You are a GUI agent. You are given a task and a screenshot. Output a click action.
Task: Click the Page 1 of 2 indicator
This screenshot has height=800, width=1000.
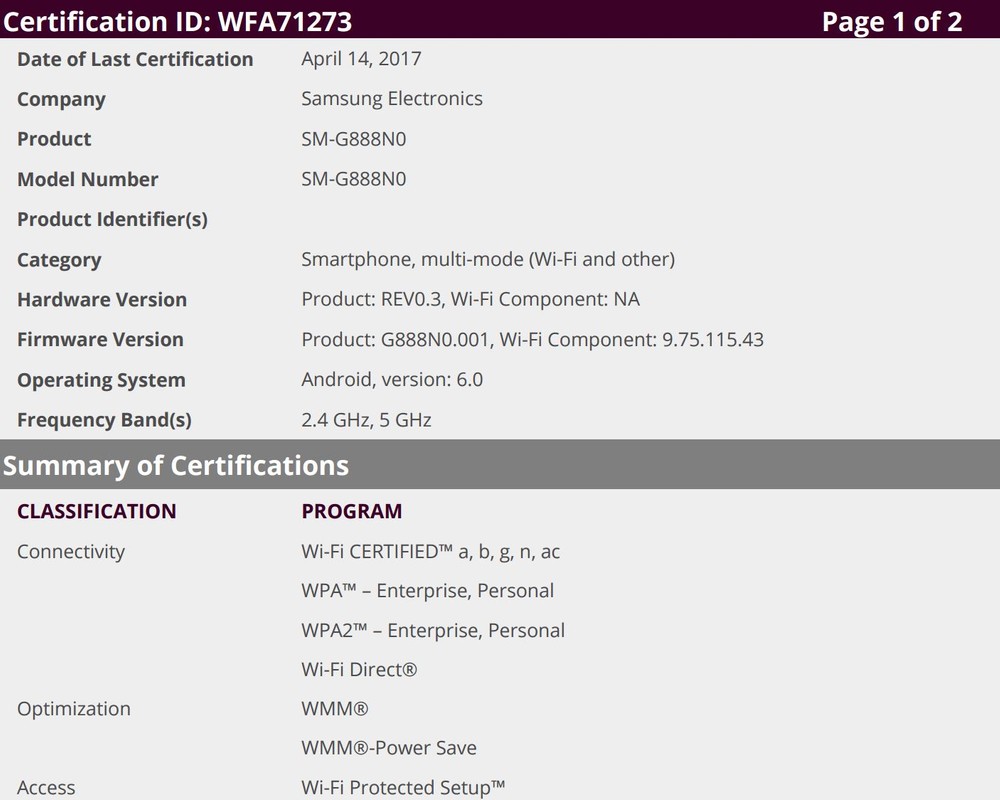tap(891, 22)
